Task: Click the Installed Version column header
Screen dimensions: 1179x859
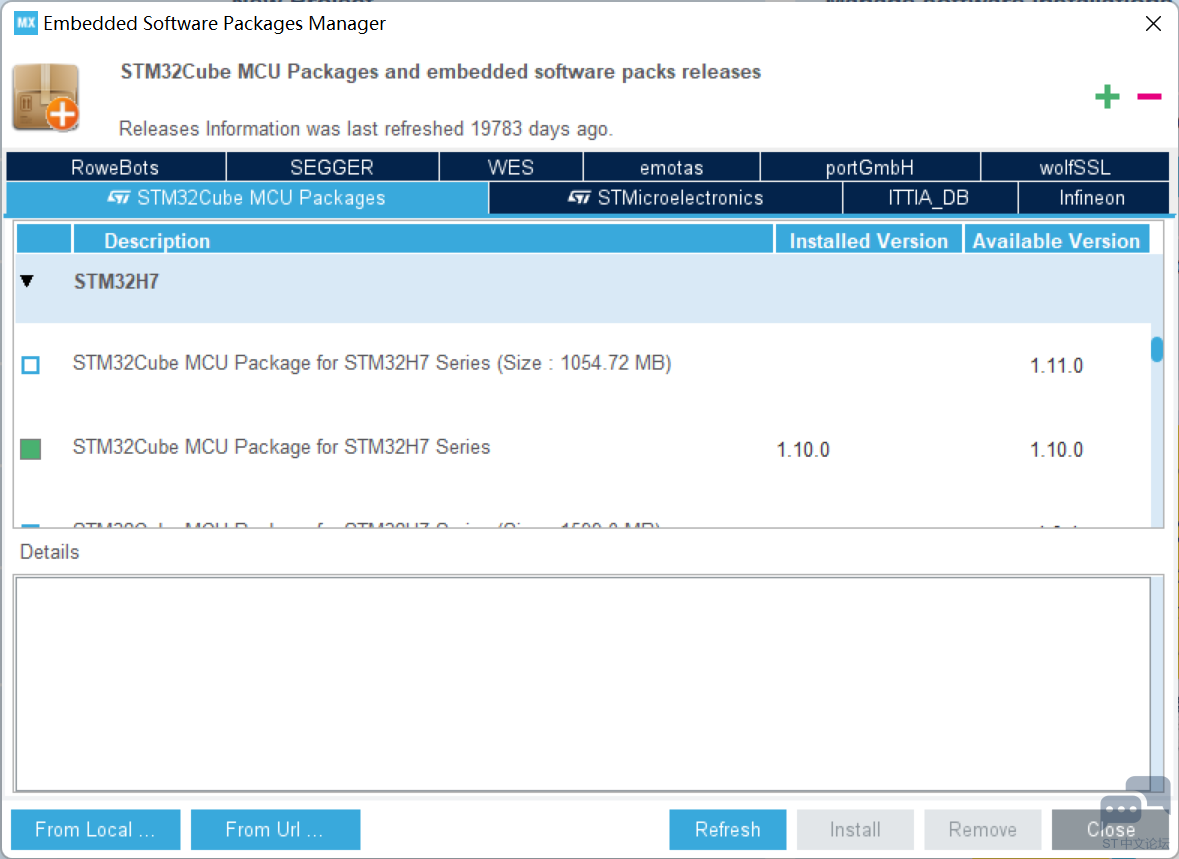Action: pyautogui.click(x=868, y=240)
